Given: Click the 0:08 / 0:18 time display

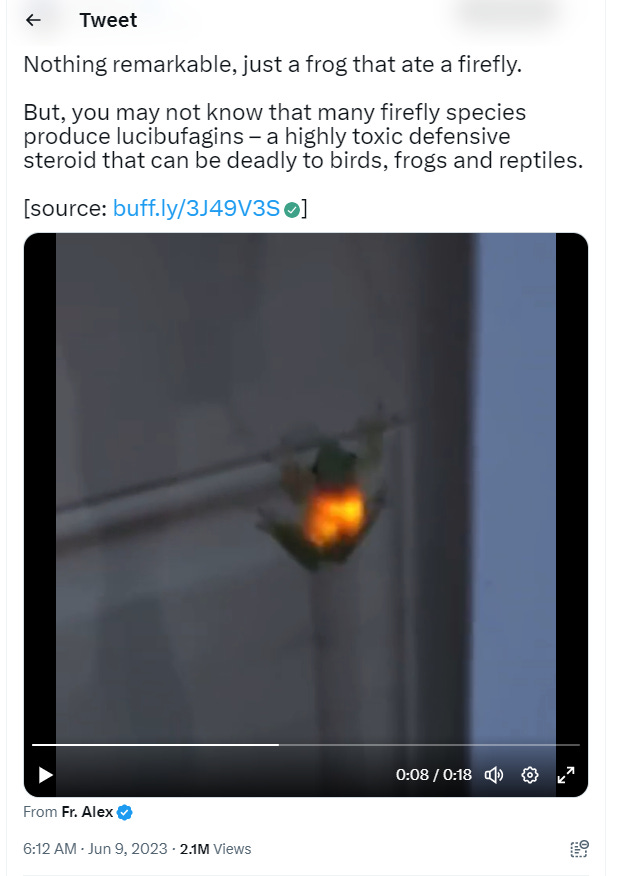Looking at the screenshot, I should (x=434, y=775).
